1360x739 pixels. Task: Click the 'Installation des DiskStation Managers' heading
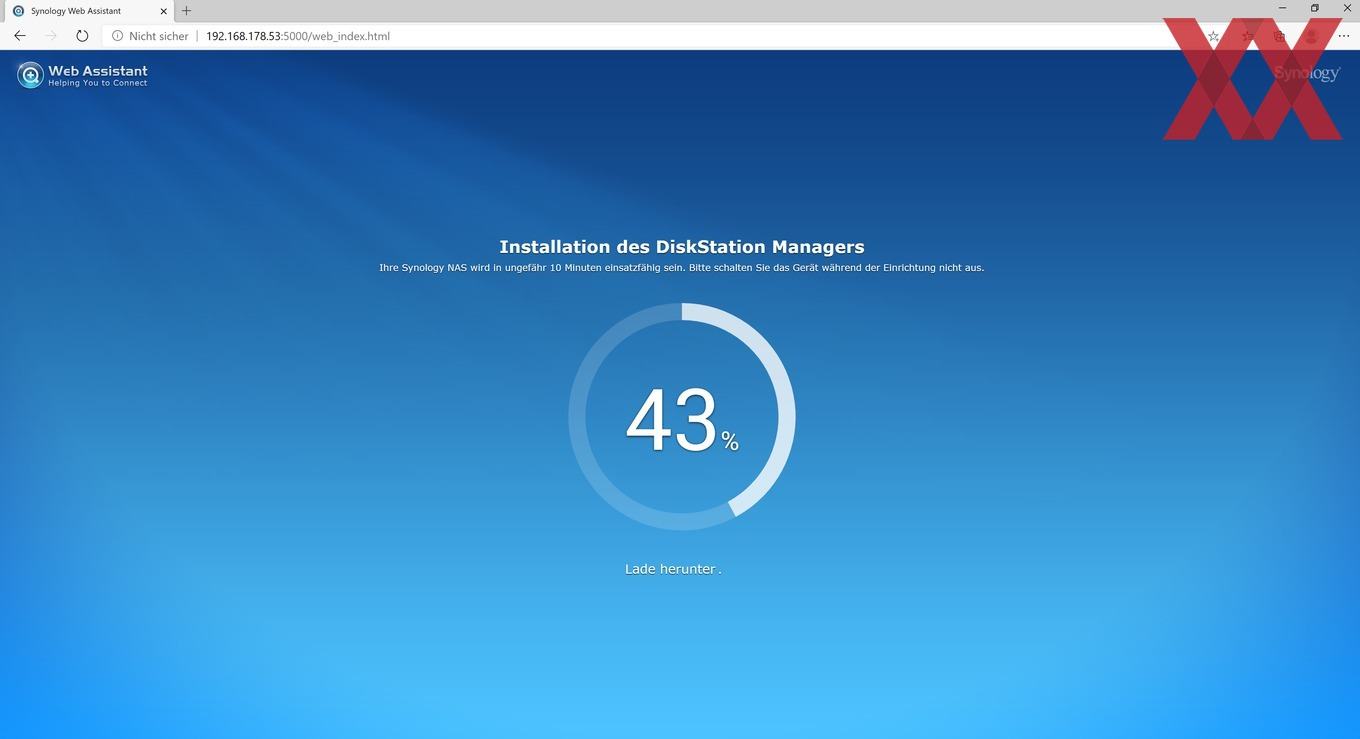pyautogui.click(x=682, y=247)
